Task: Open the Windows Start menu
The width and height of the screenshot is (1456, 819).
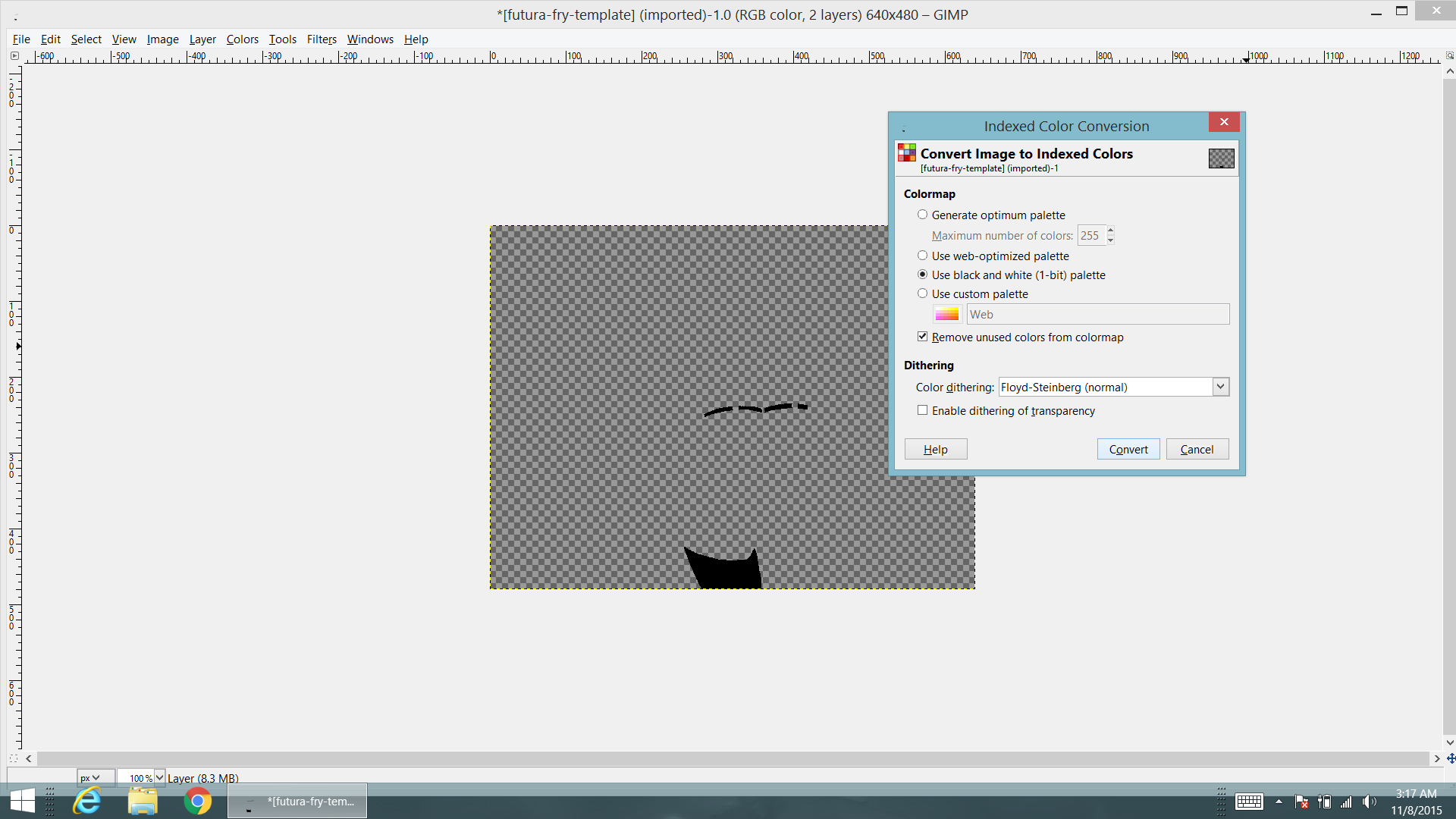Action: (x=23, y=802)
